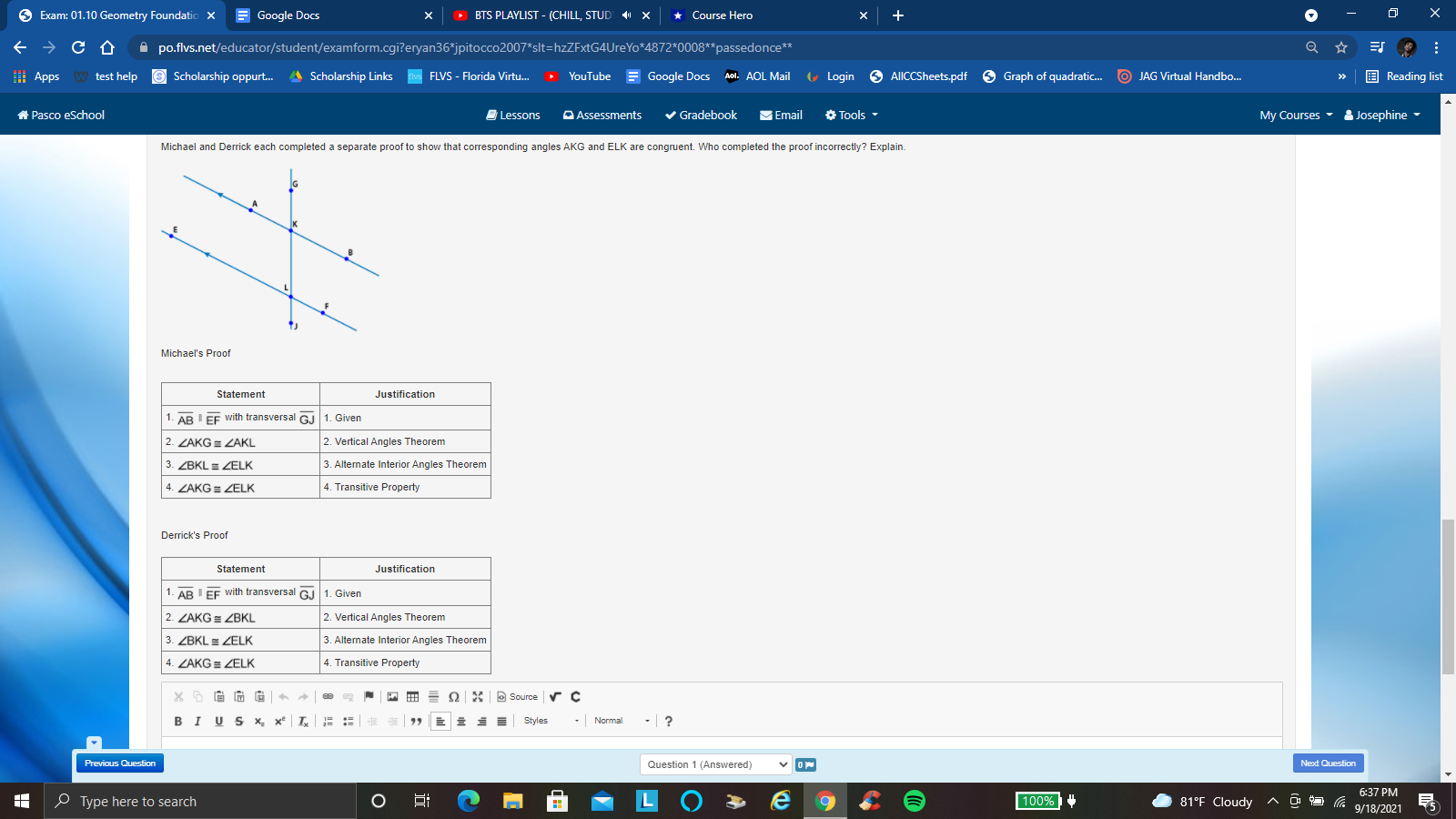Enable center text alignment
1456x819 pixels.
[x=462, y=720]
